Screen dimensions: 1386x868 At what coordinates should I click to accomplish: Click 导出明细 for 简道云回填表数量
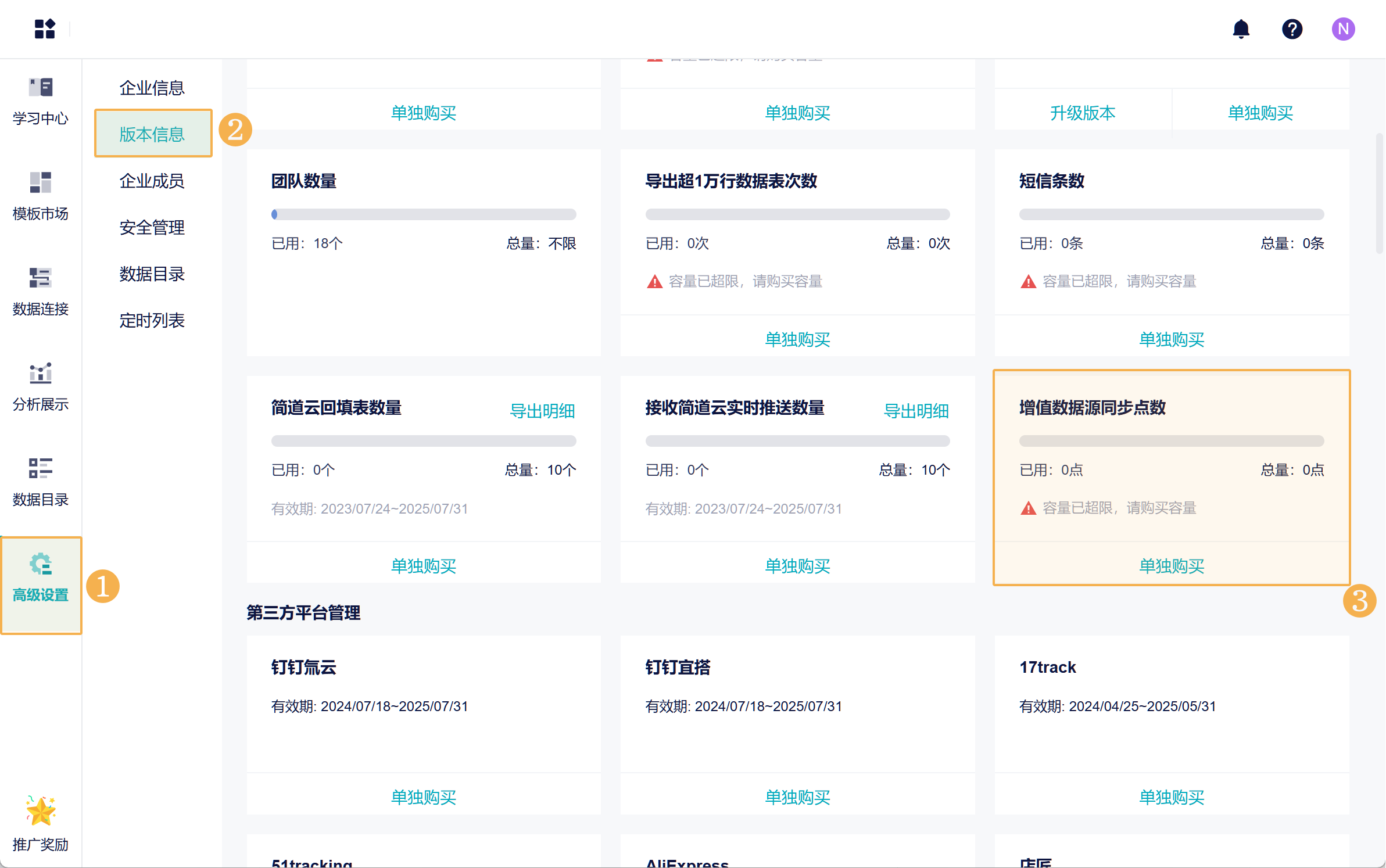click(x=542, y=411)
